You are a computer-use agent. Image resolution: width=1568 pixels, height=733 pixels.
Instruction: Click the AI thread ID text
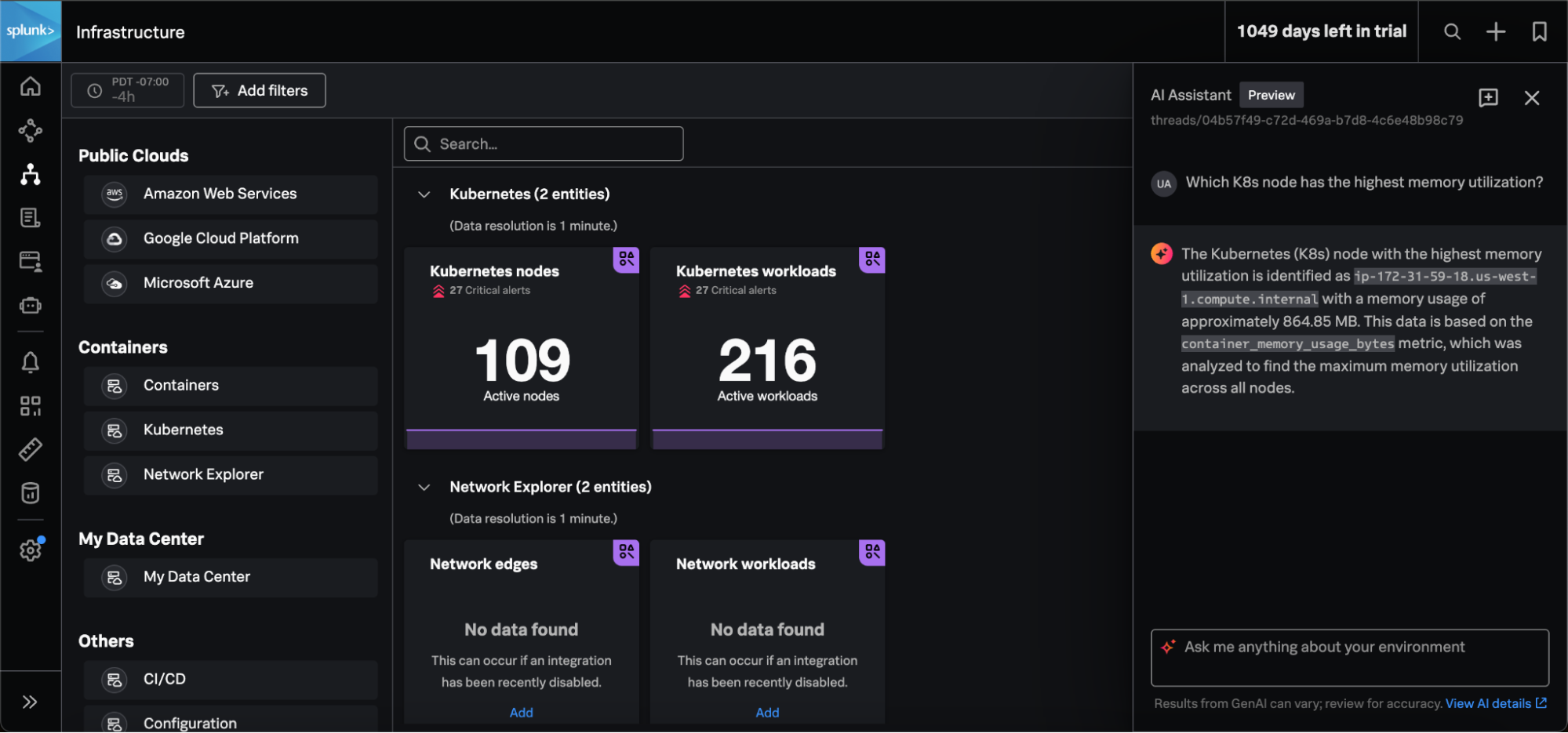[1307, 121]
